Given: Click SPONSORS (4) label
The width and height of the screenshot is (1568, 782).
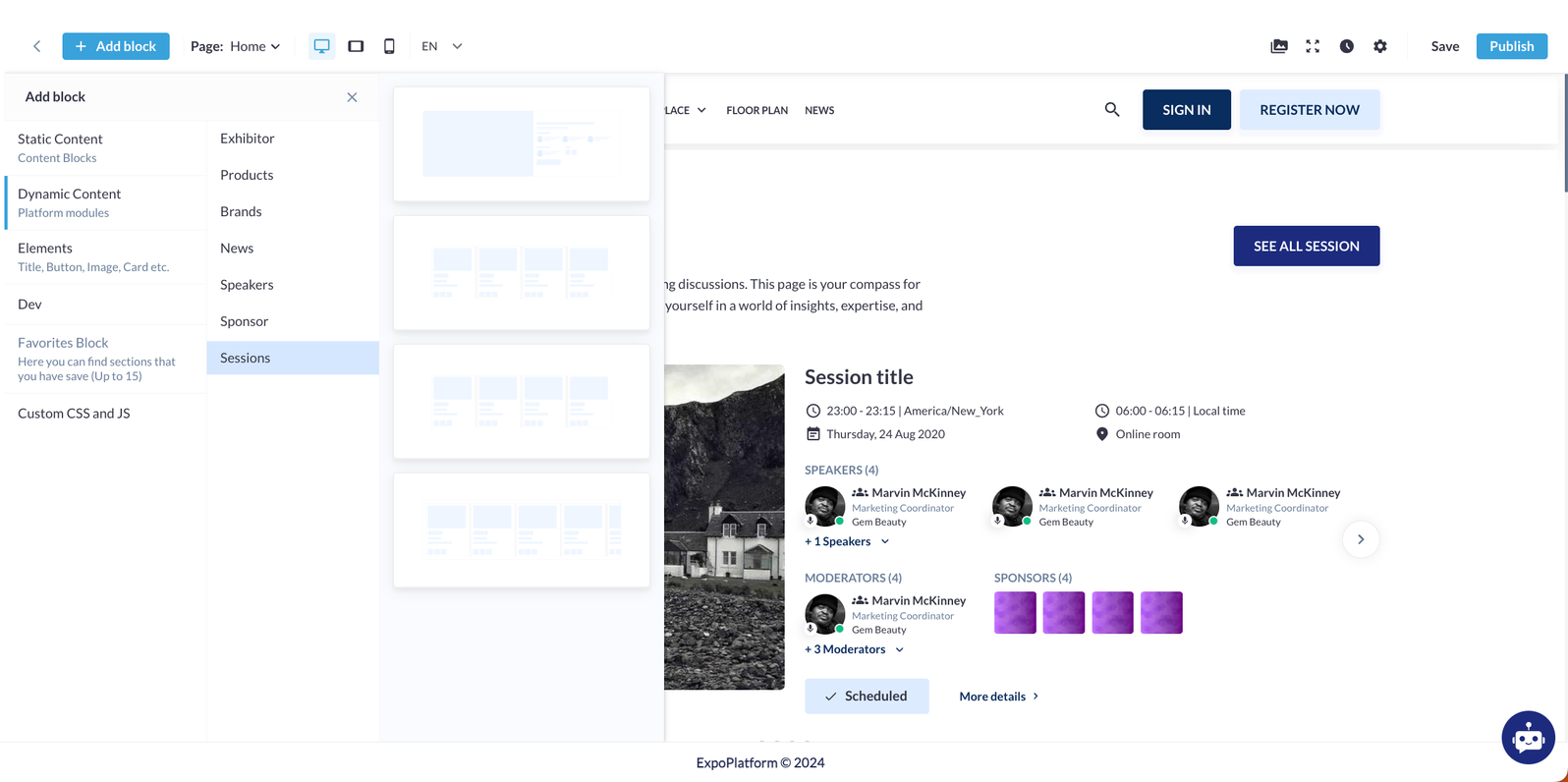Looking at the screenshot, I should 1033,578.
